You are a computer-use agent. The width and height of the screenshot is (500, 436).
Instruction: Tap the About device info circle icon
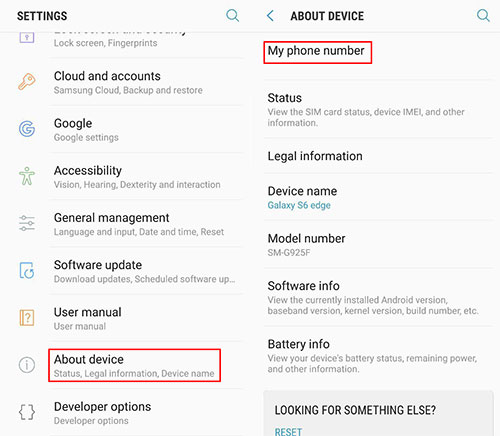click(27, 365)
